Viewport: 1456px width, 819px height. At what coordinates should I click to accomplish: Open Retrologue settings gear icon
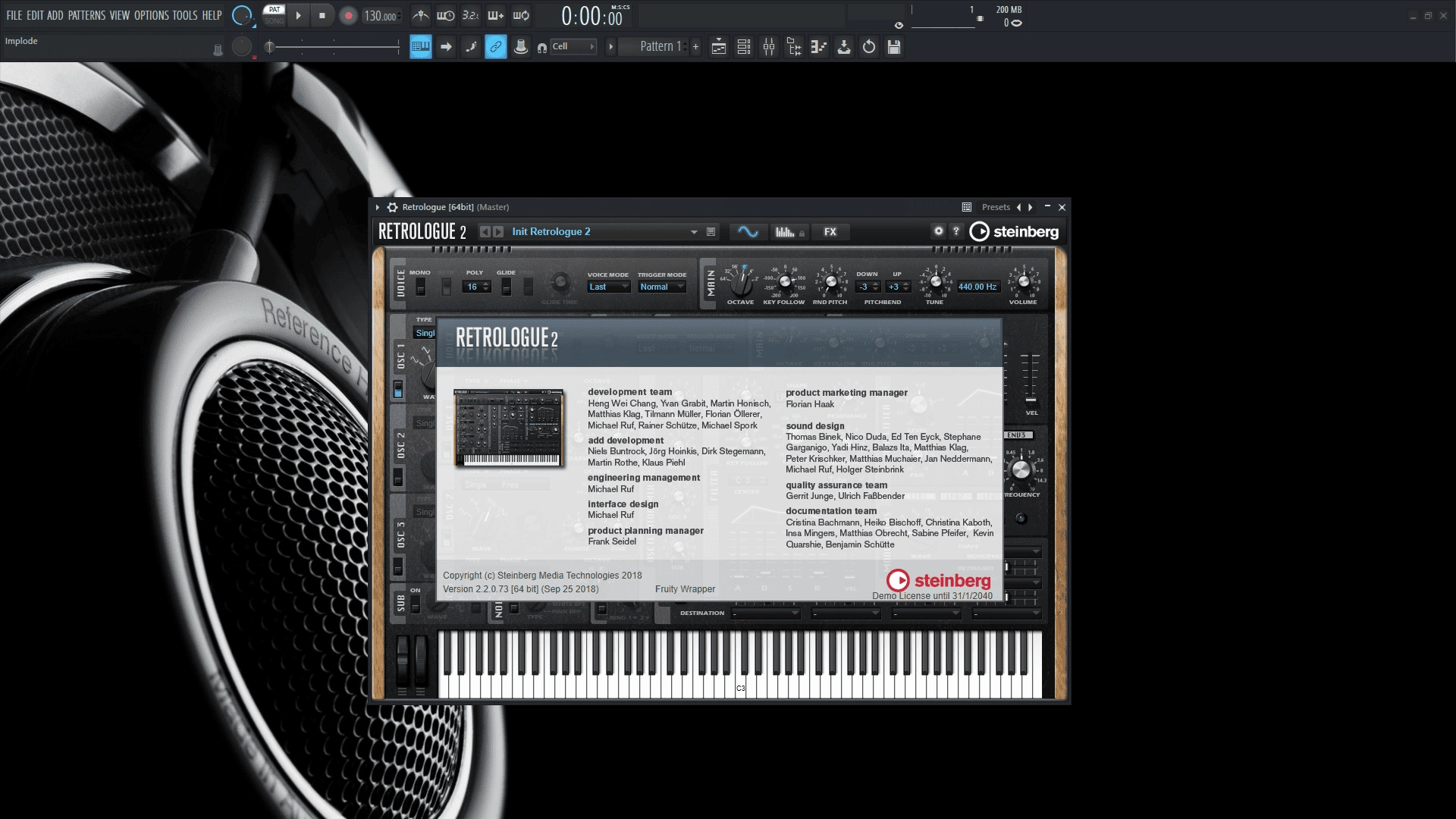939,231
